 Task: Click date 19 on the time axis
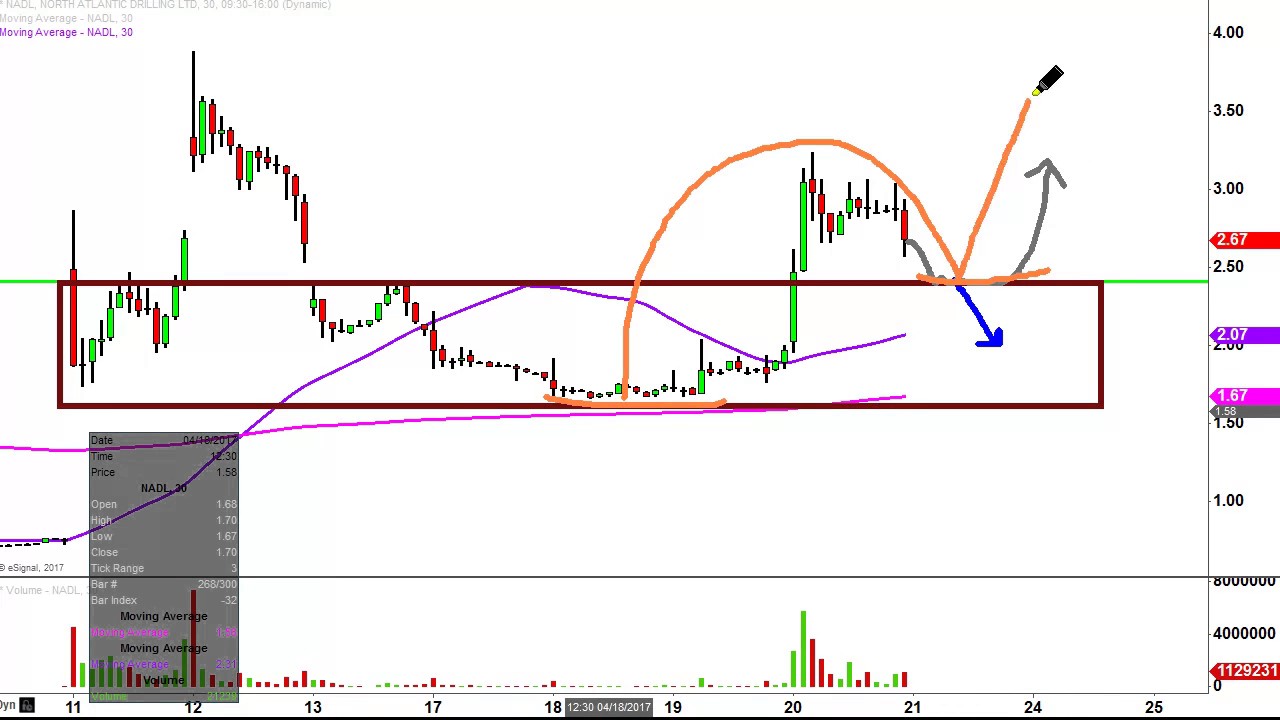point(673,707)
